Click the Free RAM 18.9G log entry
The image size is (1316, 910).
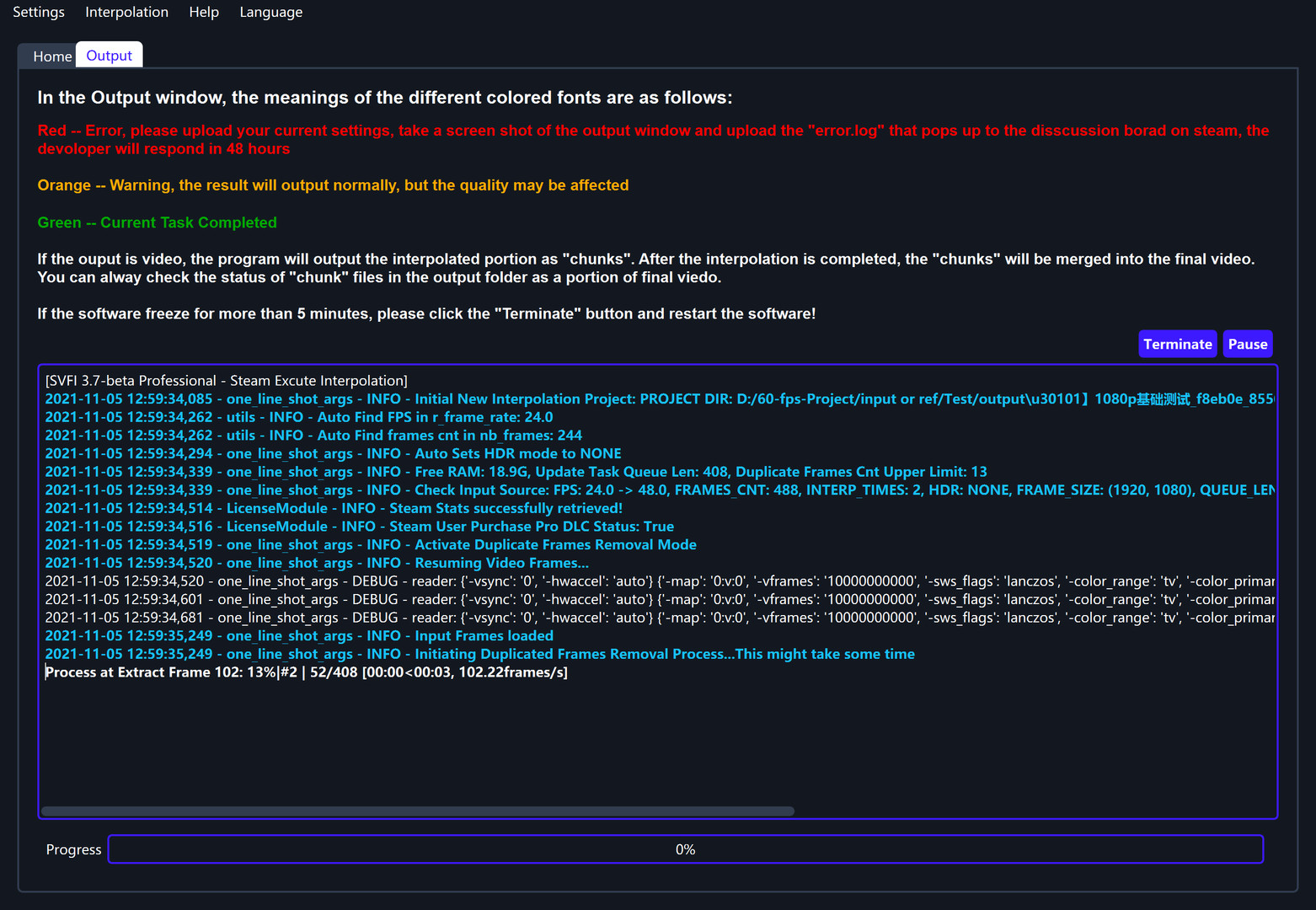click(x=516, y=471)
